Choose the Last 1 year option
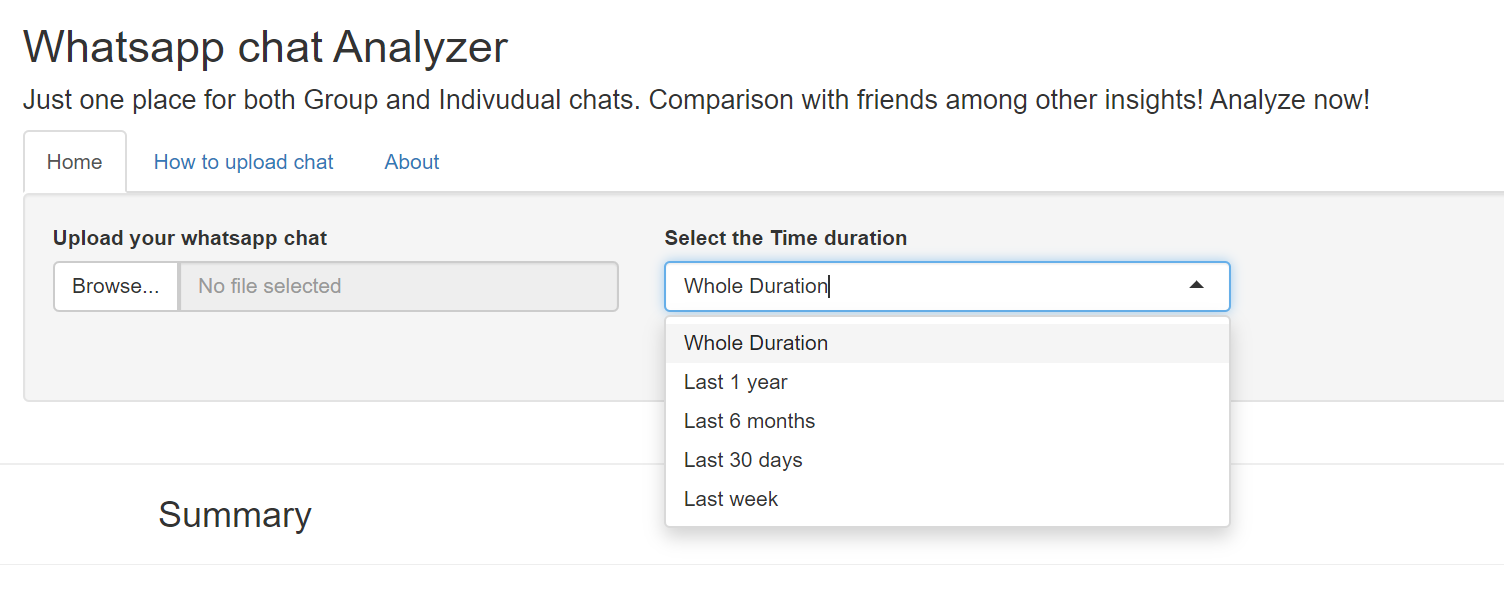Screen dimensions: 1504x599 736,382
